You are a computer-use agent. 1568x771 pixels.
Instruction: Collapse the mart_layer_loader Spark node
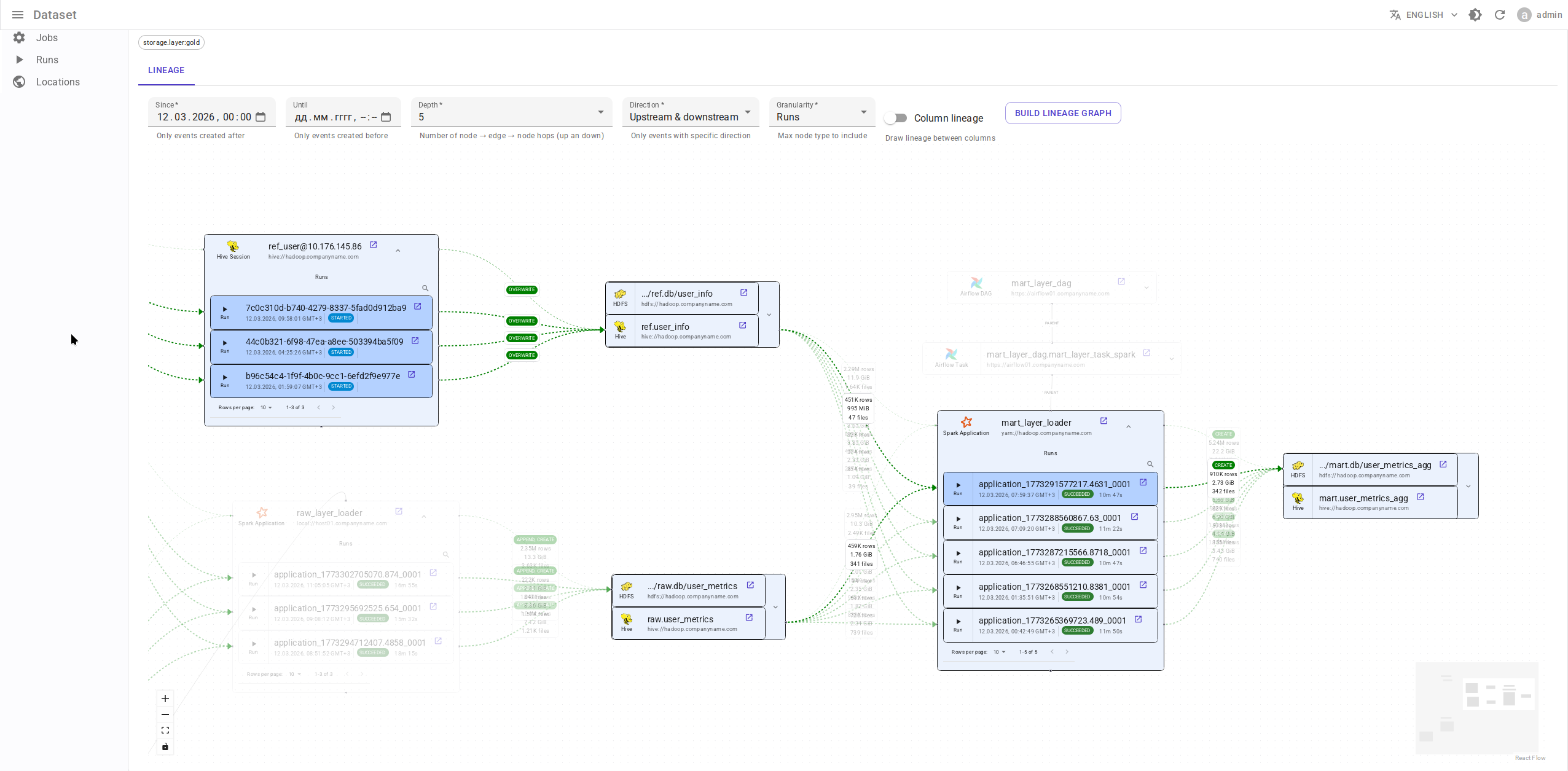[1128, 427]
